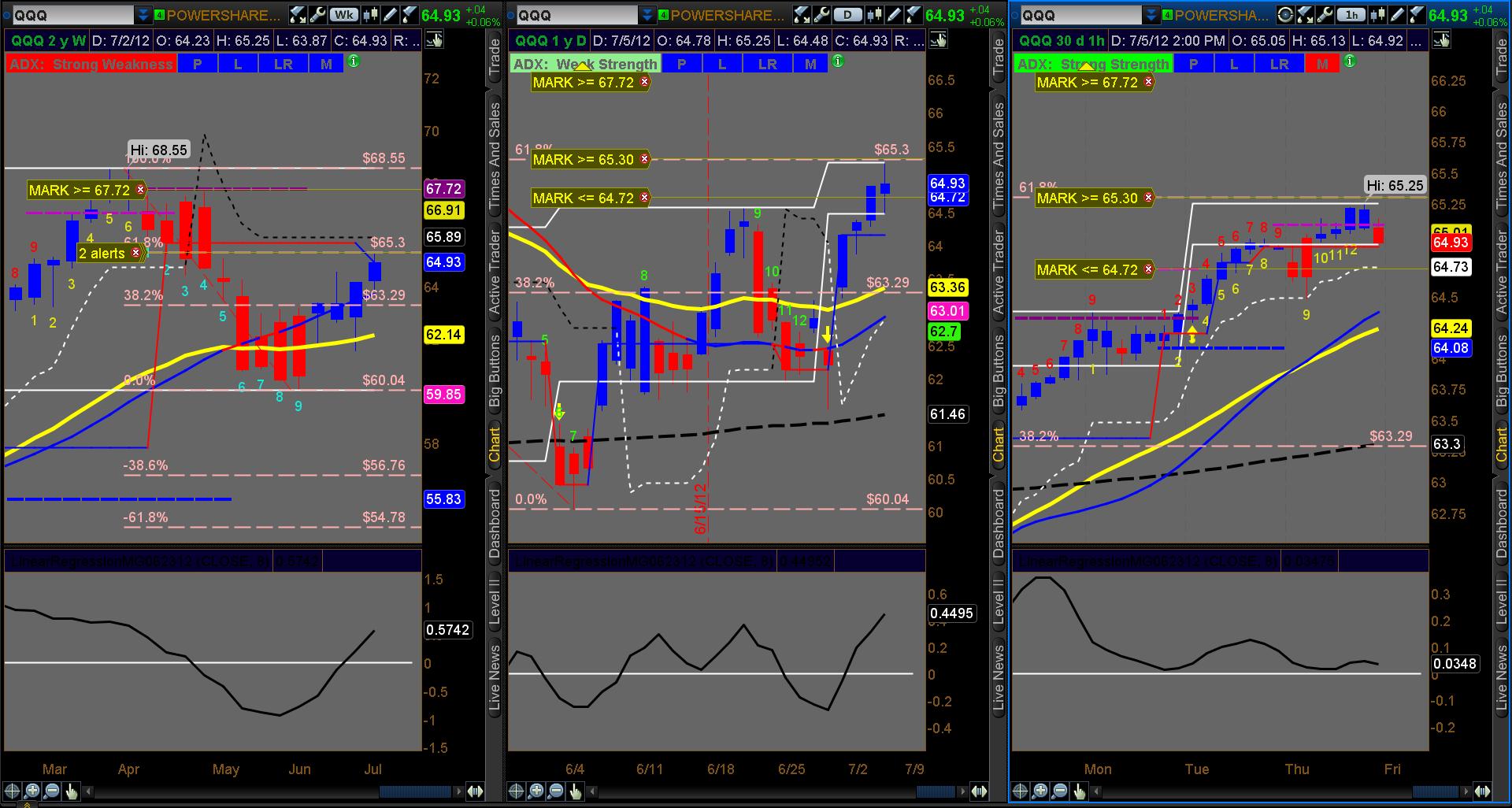Image resolution: width=1512 pixels, height=808 pixels.
Task: Toggle P label button in weekly chart
Action: tap(198, 64)
